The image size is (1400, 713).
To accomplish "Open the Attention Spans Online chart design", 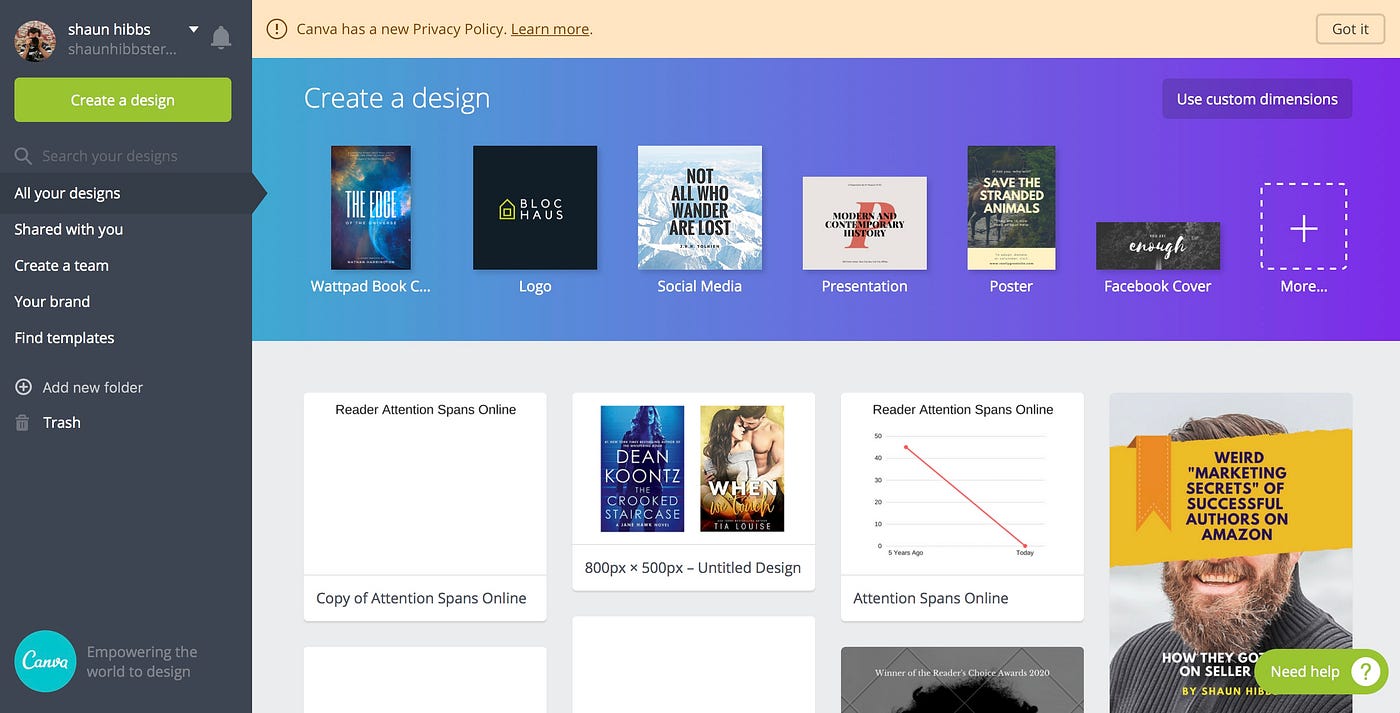I will (962, 484).
